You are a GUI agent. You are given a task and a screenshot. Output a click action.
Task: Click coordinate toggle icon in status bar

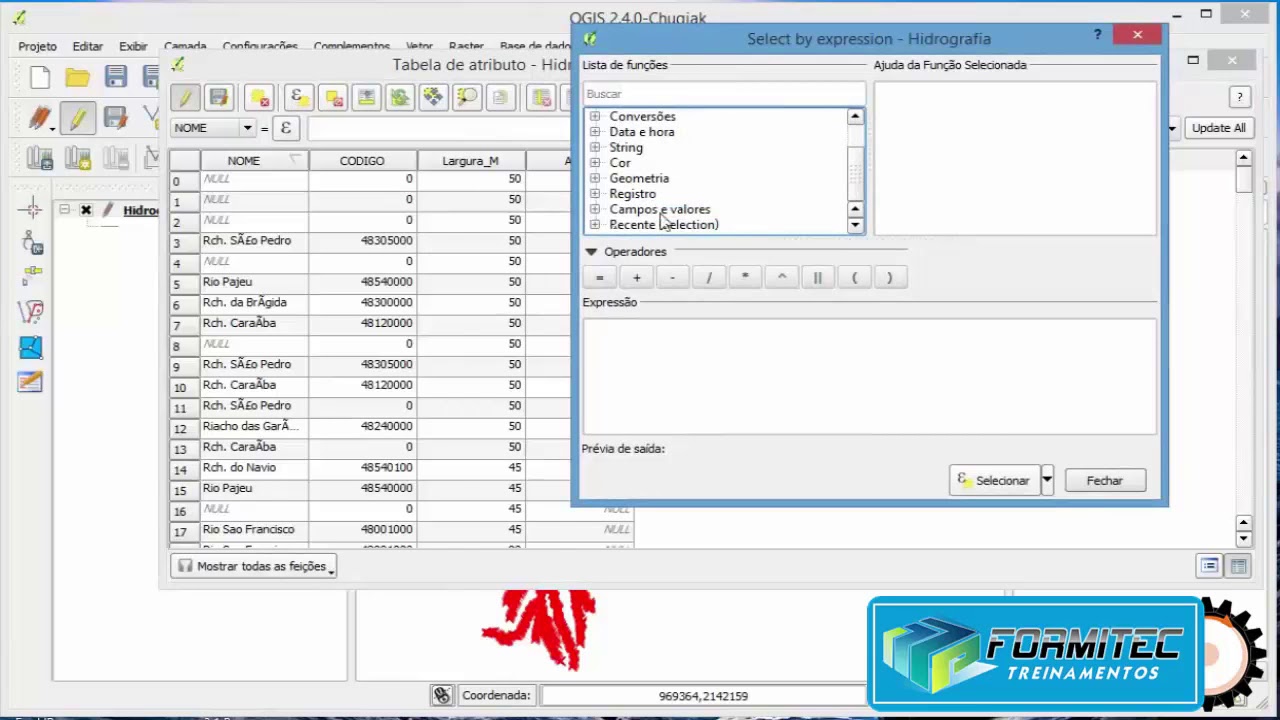[x=441, y=695]
